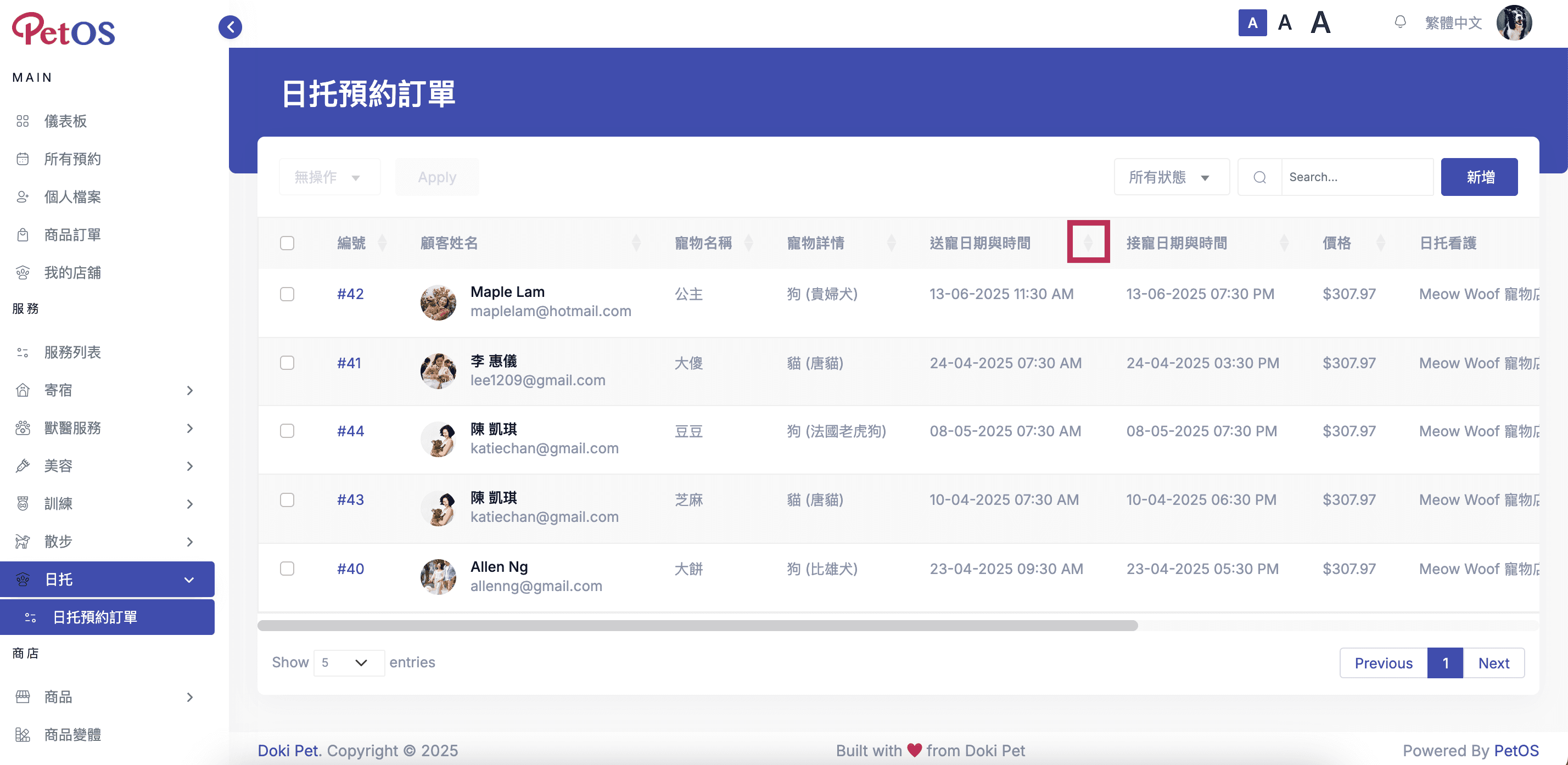This screenshot has width=1568, height=765.
Task: Select the large font size A
Action: (1320, 22)
